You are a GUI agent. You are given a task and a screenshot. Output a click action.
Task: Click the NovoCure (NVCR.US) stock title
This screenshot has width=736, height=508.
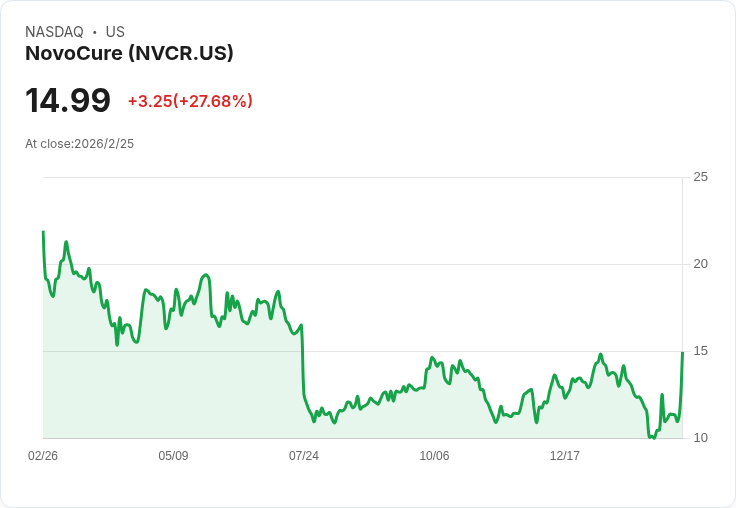[x=129, y=53]
